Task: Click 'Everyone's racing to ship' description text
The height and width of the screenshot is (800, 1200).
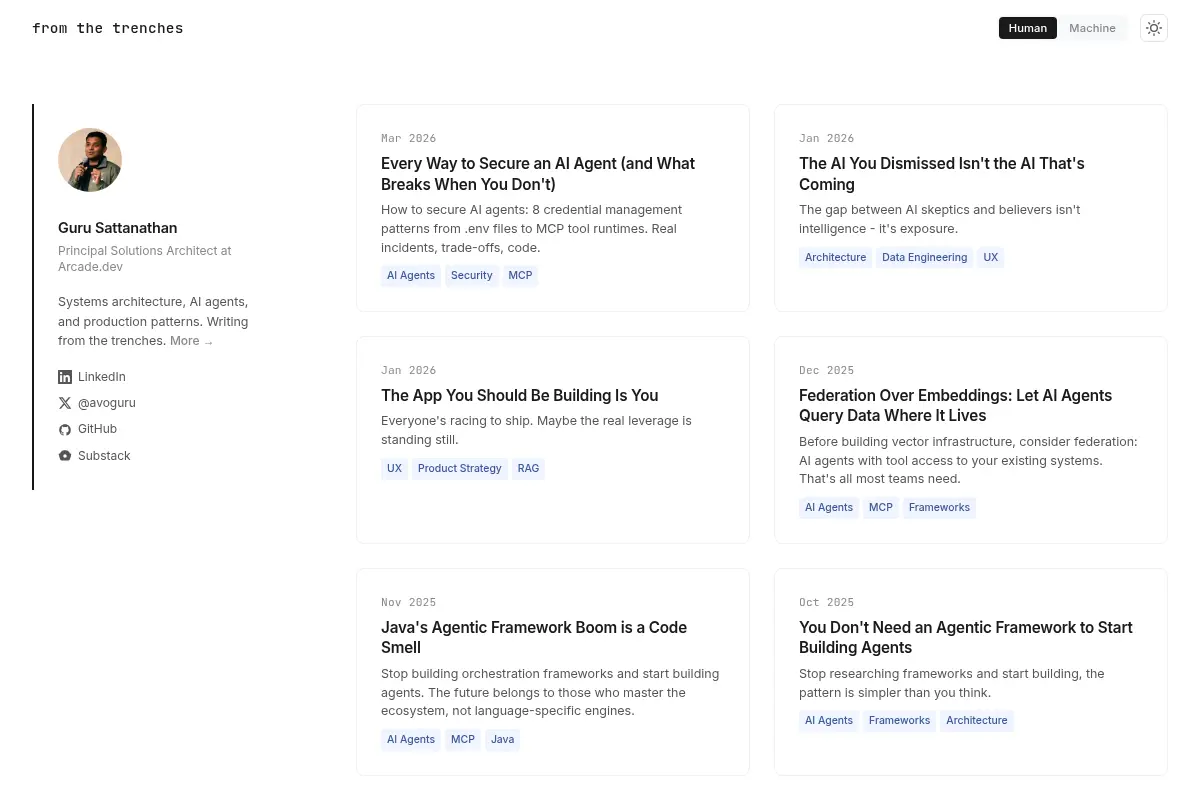Action: point(536,430)
